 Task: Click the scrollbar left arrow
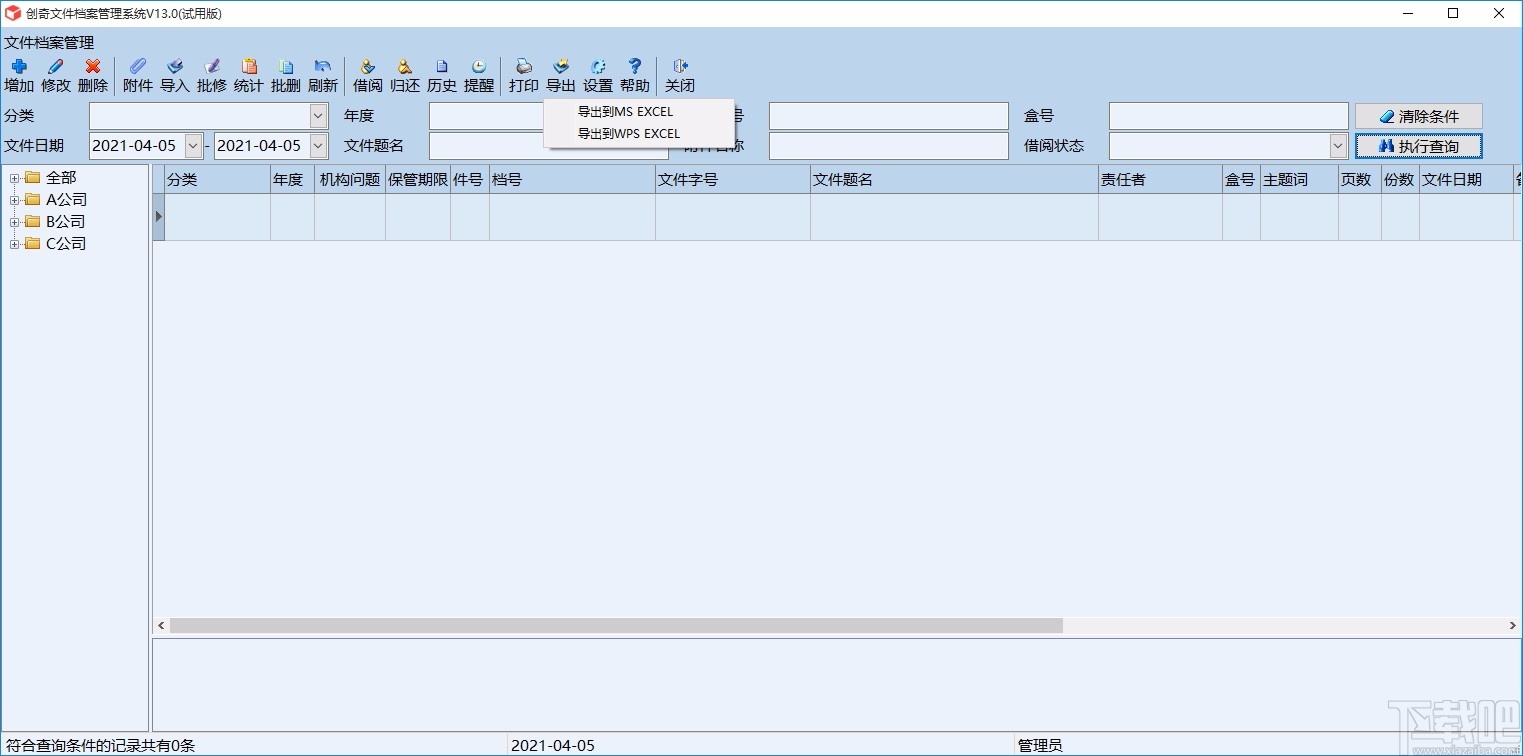pos(161,626)
